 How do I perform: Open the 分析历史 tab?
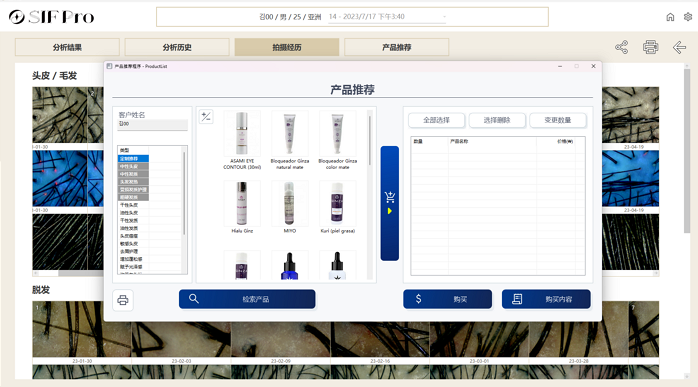tap(177, 47)
